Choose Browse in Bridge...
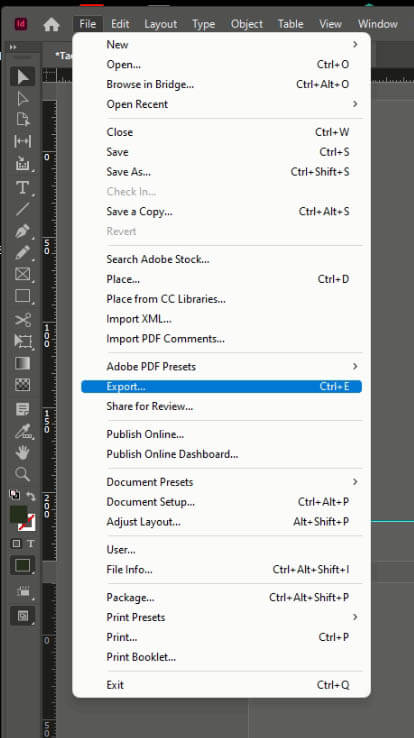Viewport: 414px width, 738px height. point(222,84)
